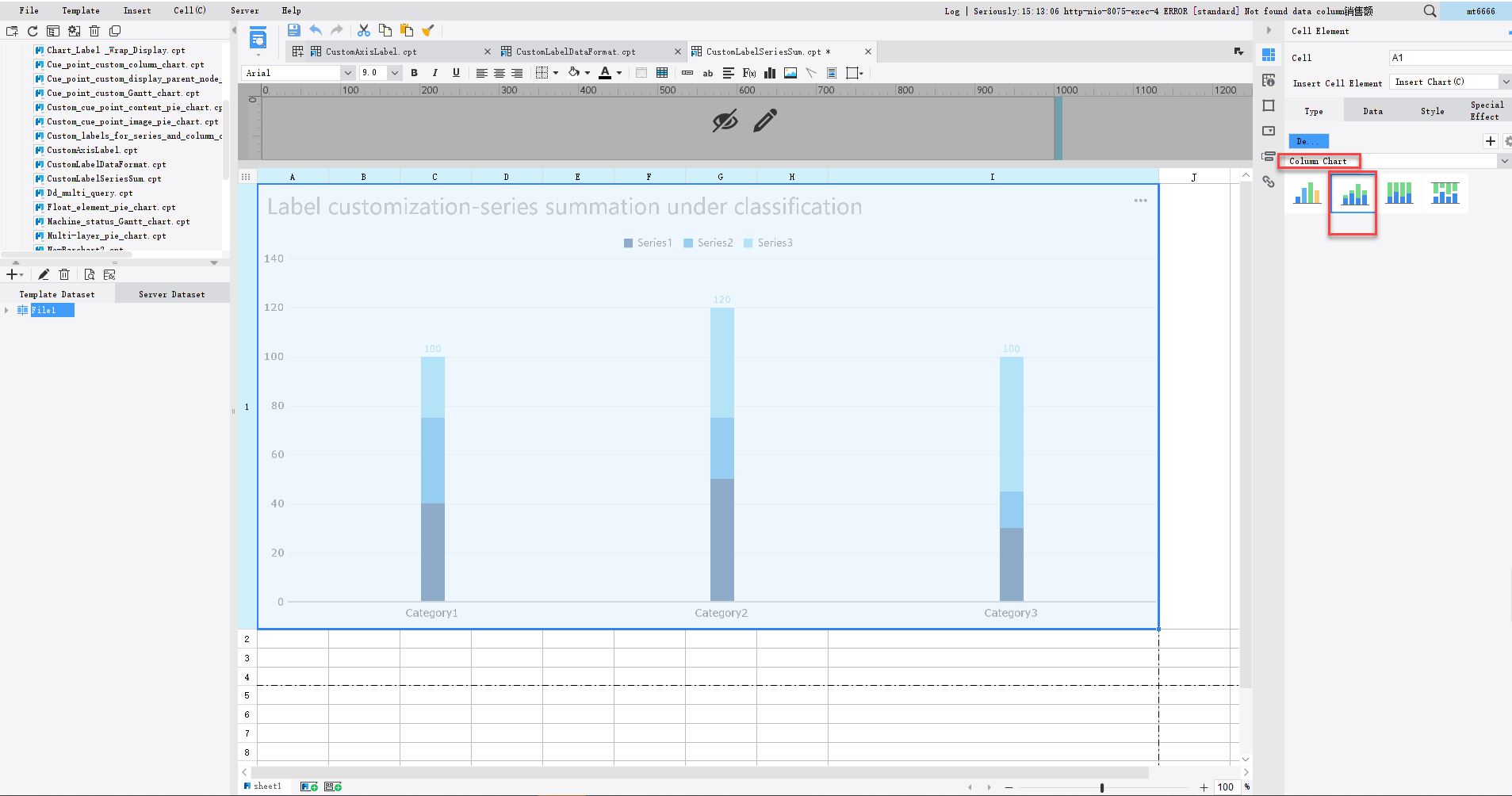Save the template using the save icon
Viewport: 1512px width, 796px height.
coord(293,30)
